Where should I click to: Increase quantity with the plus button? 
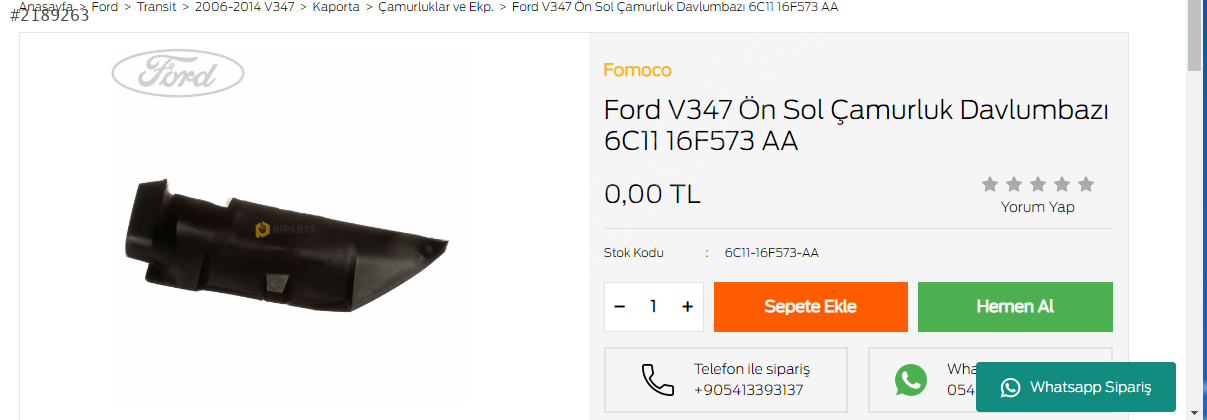[x=687, y=307]
